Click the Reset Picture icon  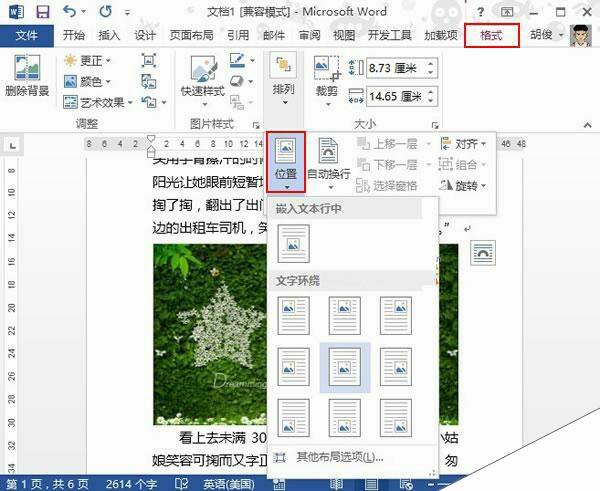[148, 102]
